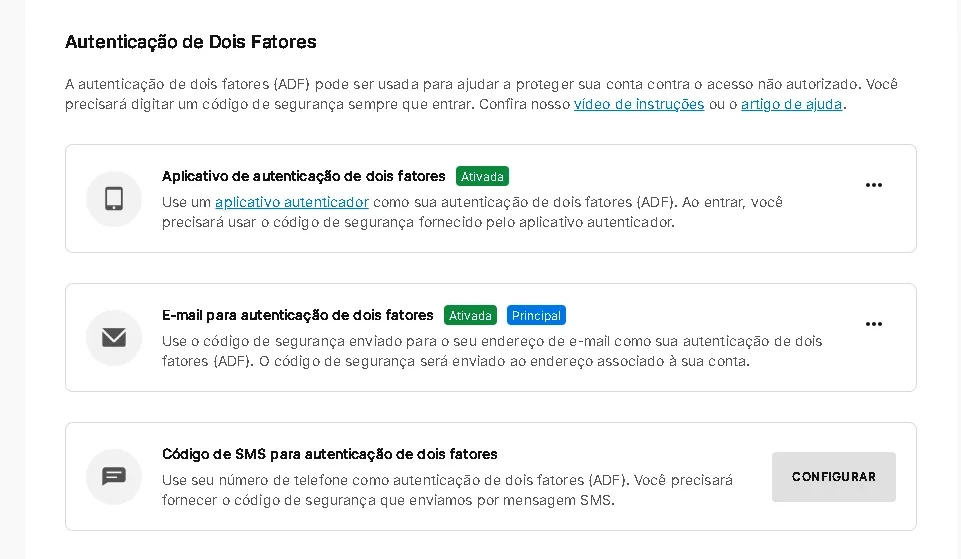Click 'Aplicativo de autenticação de dois fatores' title
Image resolution: width=961 pixels, height=559 pixels.
click(303, 177)
